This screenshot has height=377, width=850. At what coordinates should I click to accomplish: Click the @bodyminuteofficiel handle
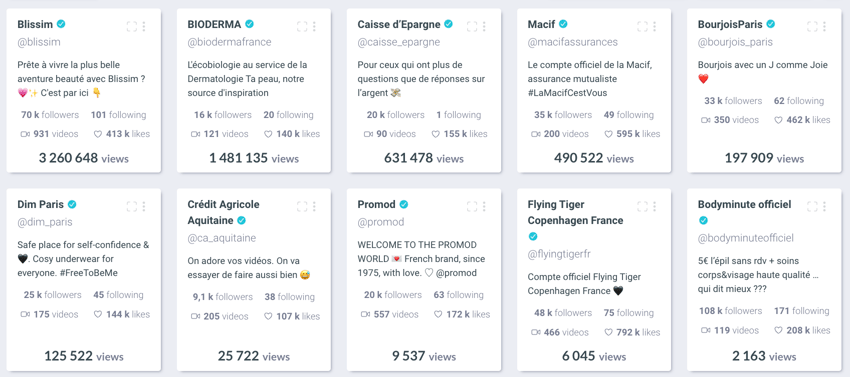click(746, 238)
